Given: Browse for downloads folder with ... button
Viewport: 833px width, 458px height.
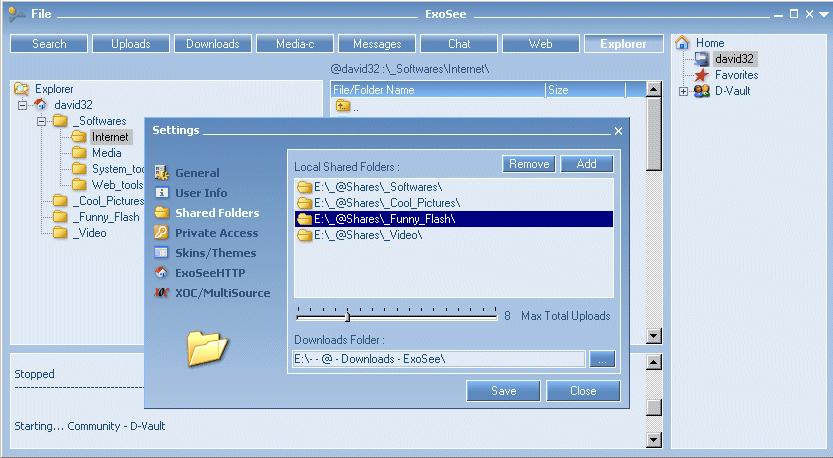Looking at the screenshot, I should click(x=601, y=359).
